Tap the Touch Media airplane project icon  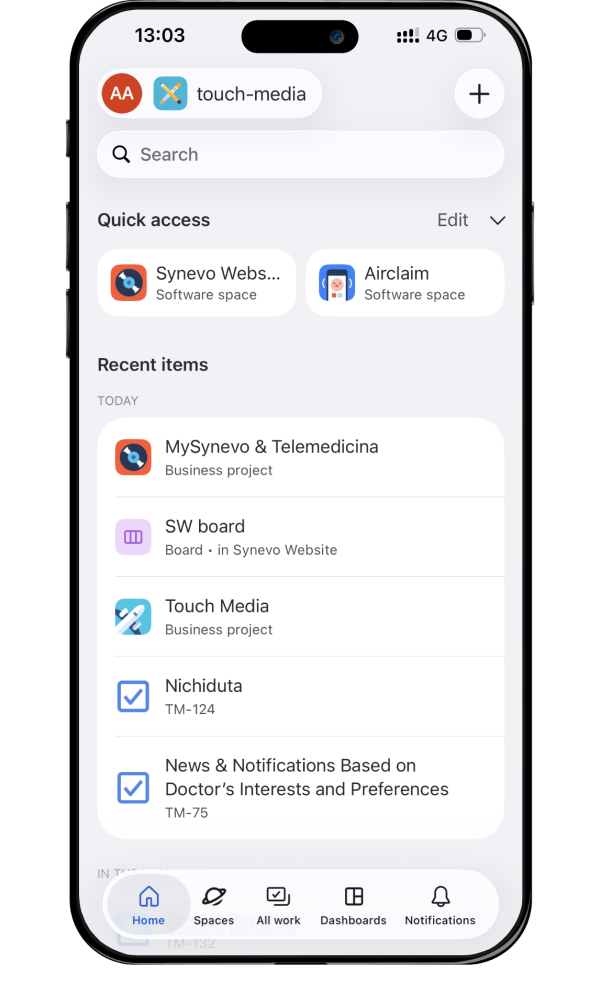[x=133, y=617]
